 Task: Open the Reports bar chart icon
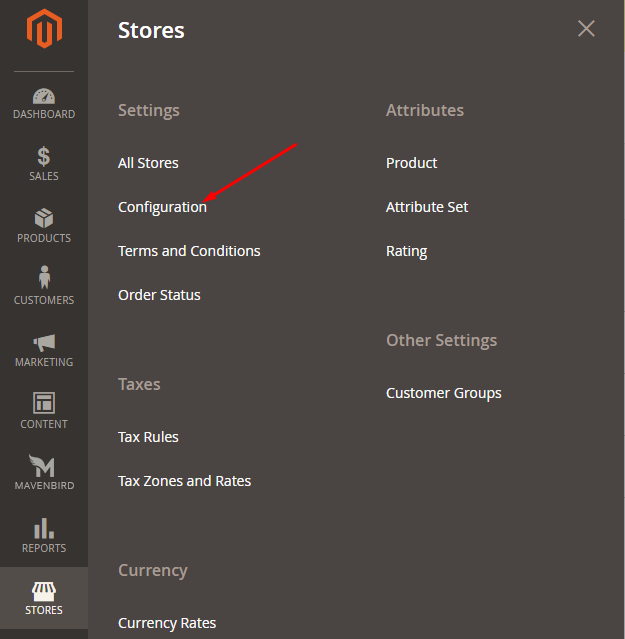pyautogui.click(x=44, y=528)
